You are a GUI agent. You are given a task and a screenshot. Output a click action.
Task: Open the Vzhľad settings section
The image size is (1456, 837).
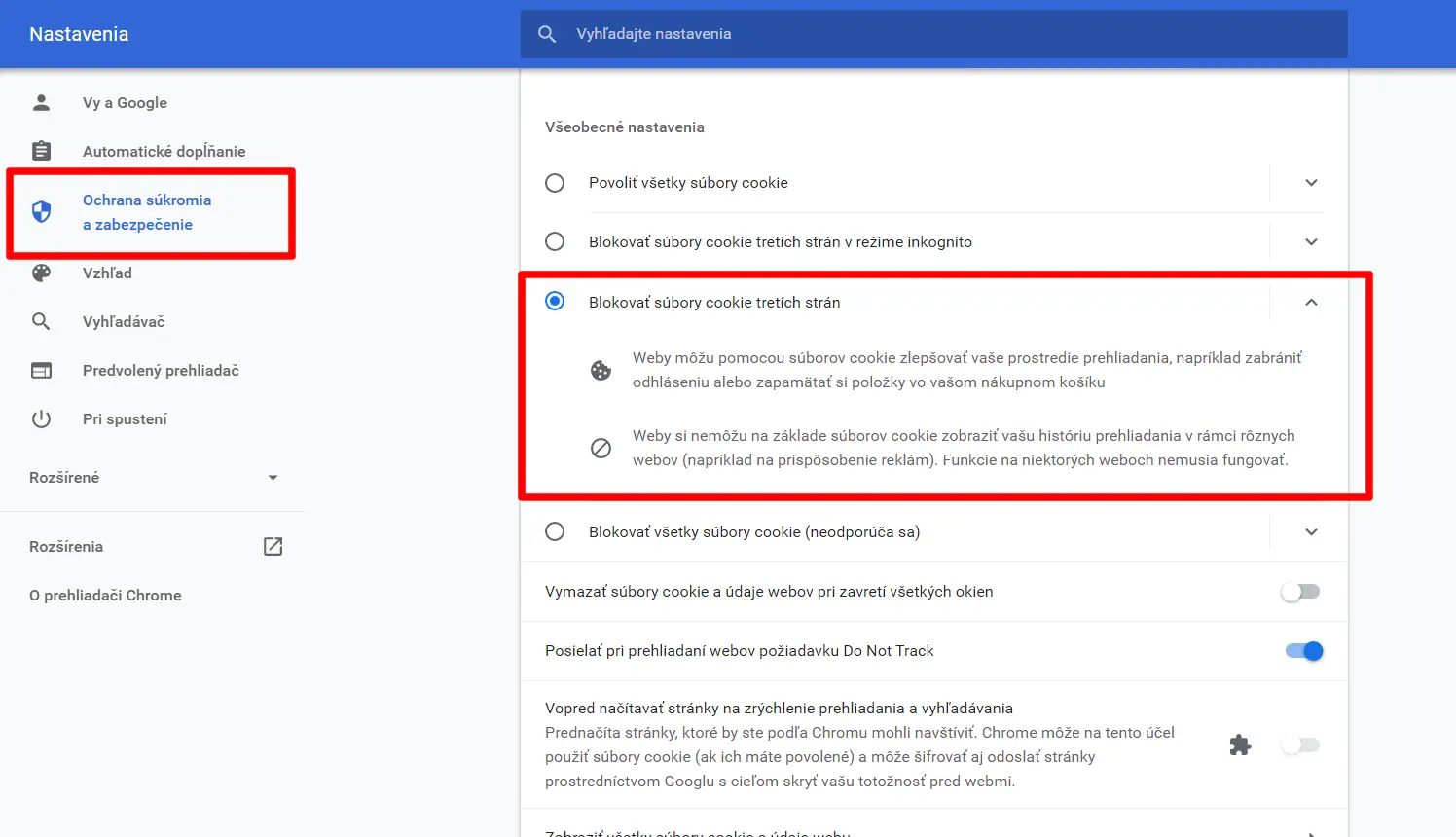point(107,273)
